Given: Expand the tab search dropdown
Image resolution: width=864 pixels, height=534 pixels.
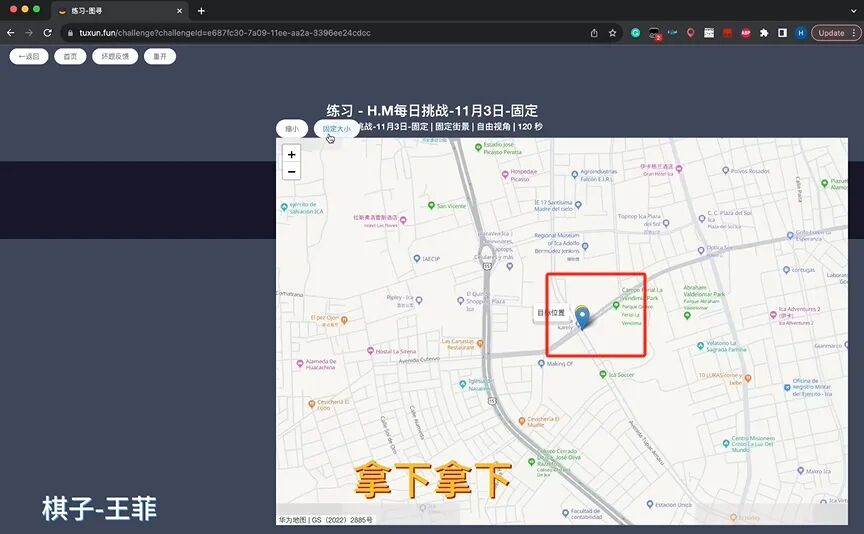Looking at the screenshot, I should coord(853,11).
